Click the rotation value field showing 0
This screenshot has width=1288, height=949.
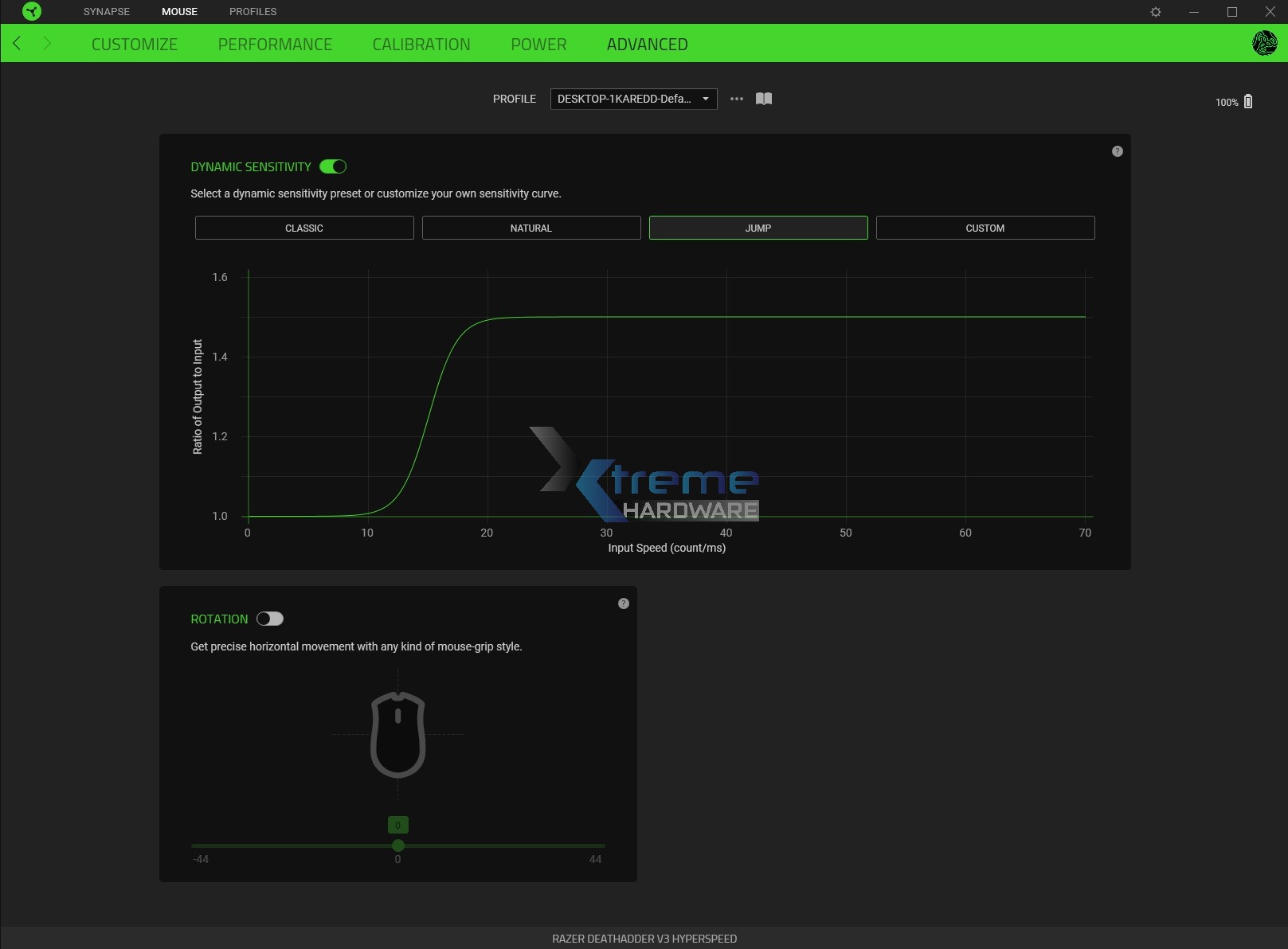point(397,825)
